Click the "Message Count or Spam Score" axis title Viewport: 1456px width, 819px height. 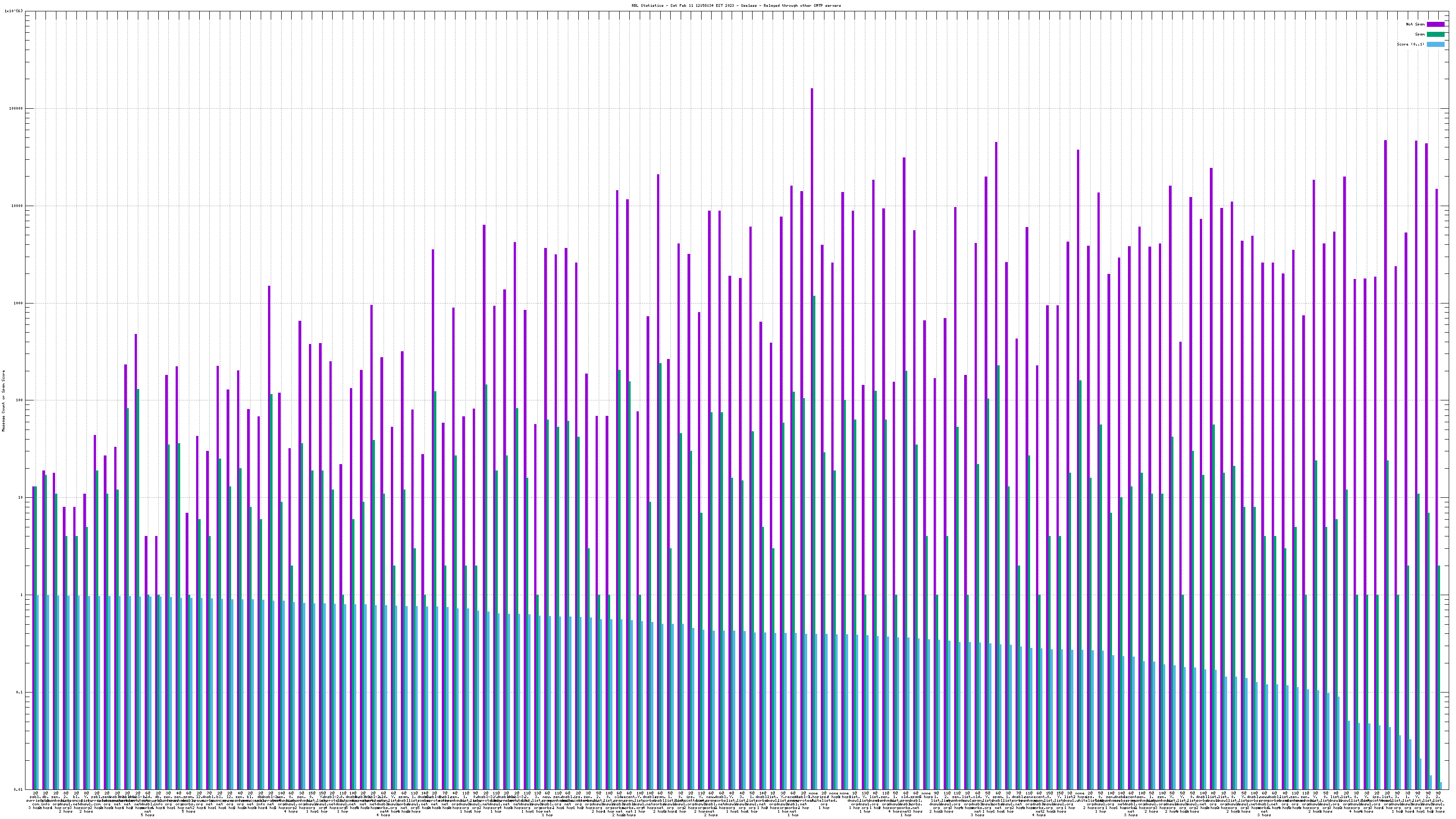click(x=3, y=401)
